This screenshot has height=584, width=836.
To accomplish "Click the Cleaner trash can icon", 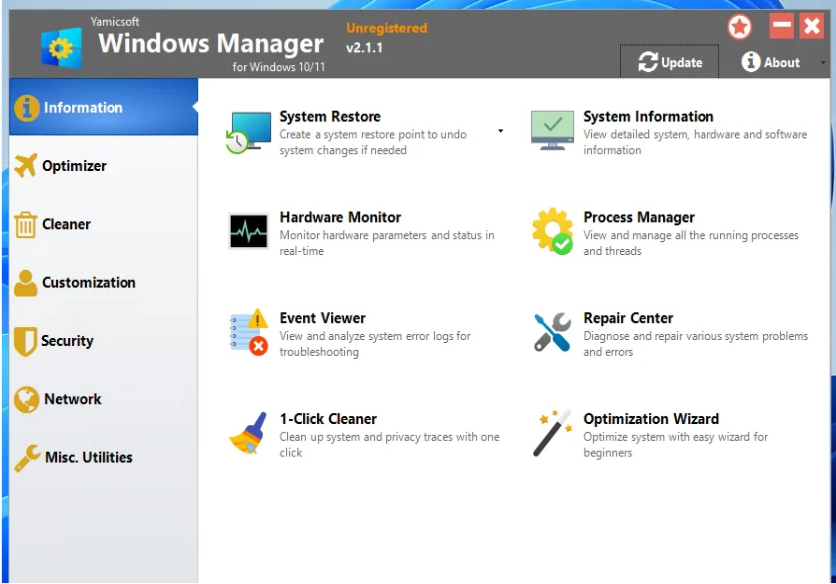I will pos(26,224).
